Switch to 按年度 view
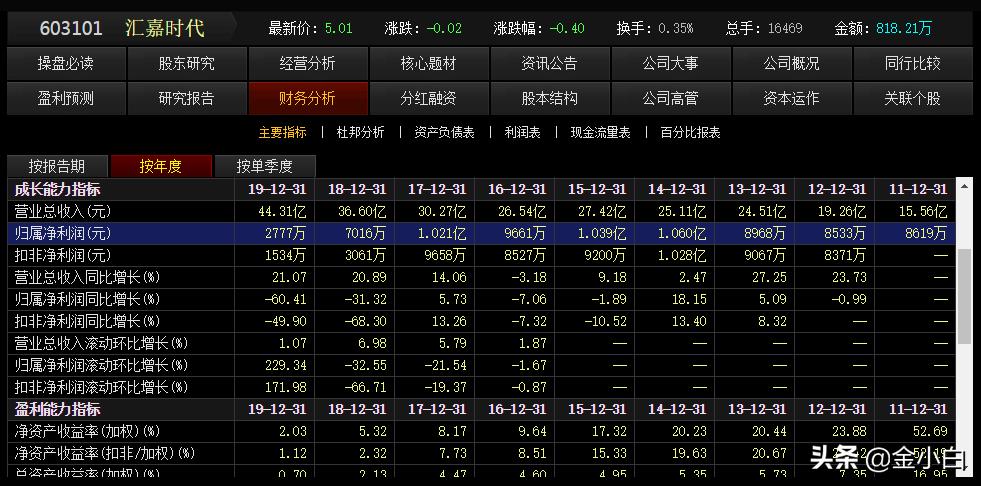Image resolution: width=981 pixels, height=486 pixels. 161,166
